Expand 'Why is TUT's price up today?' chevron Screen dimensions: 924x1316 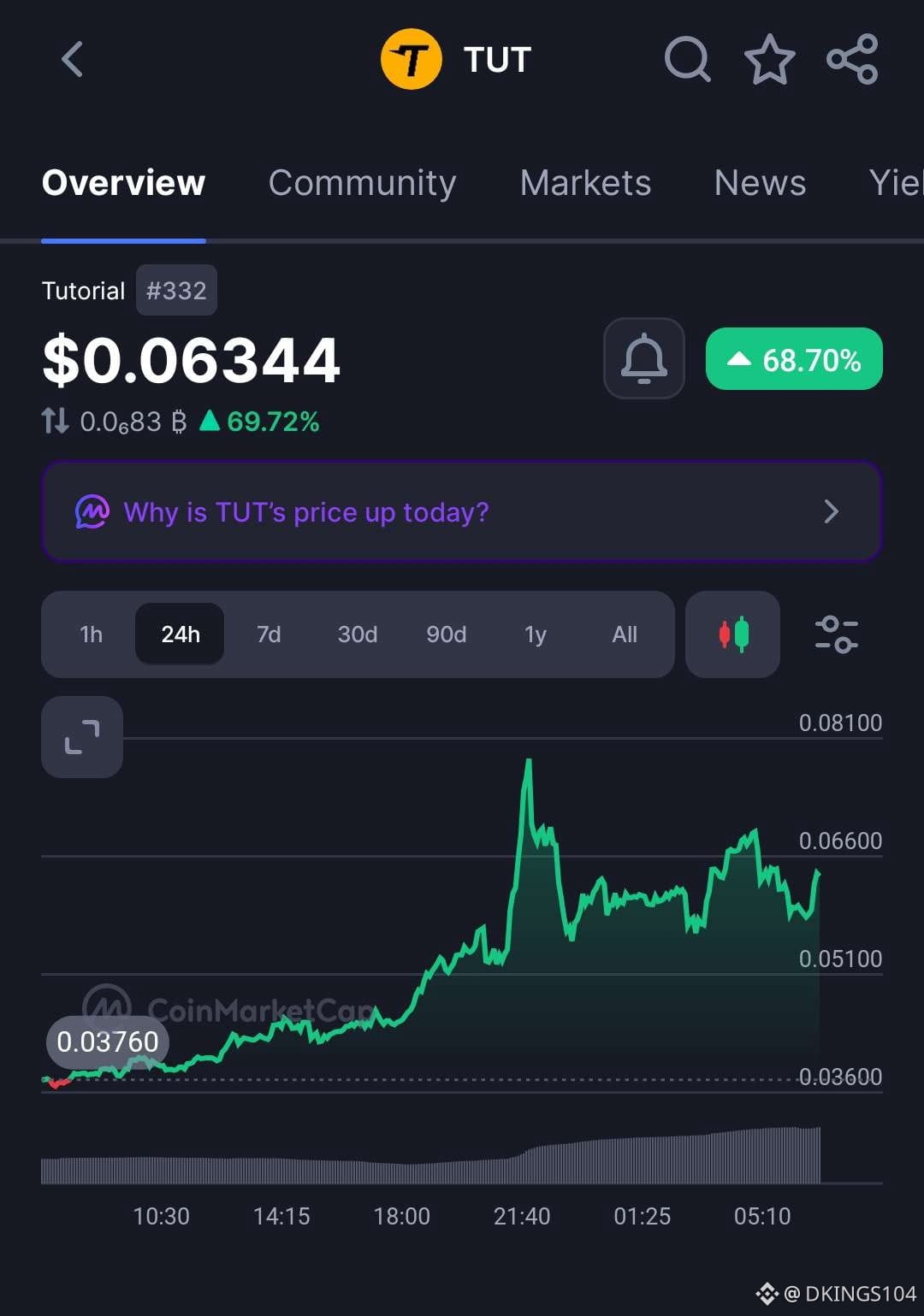(x=831, y=511)
